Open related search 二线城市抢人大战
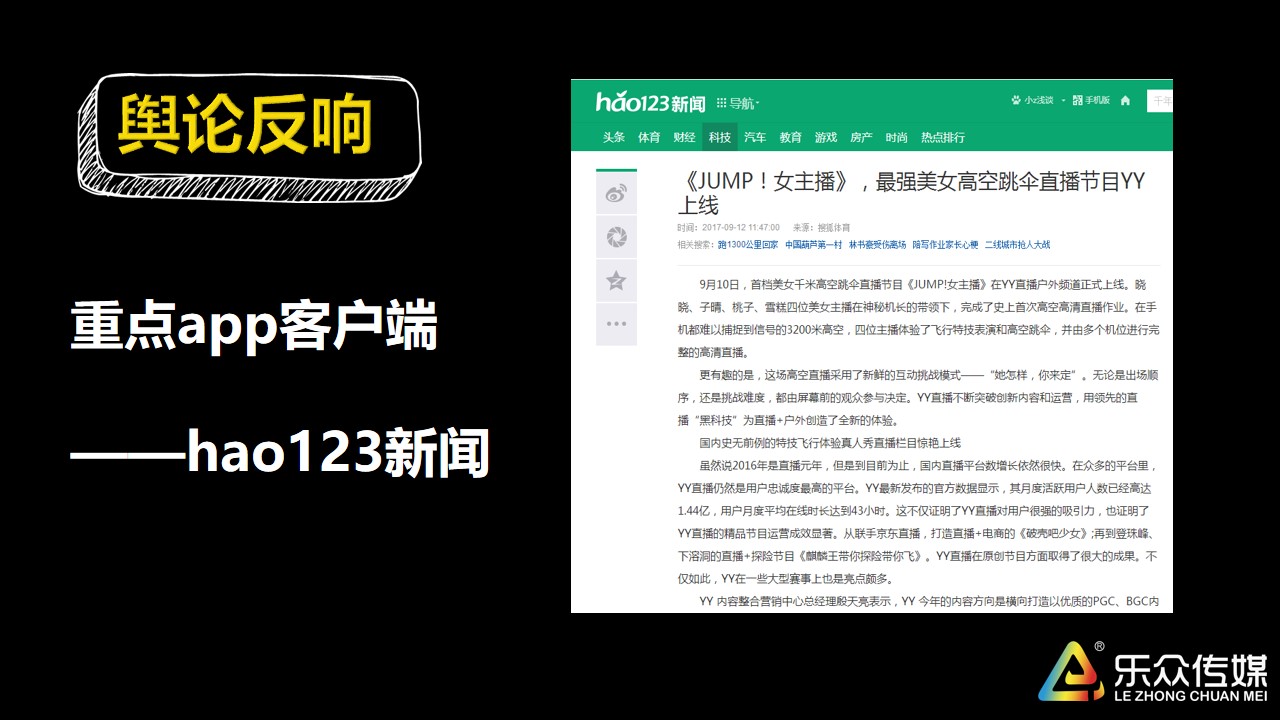The width and height of the screenshot is (1280, 720). [x=1018, y=244]
